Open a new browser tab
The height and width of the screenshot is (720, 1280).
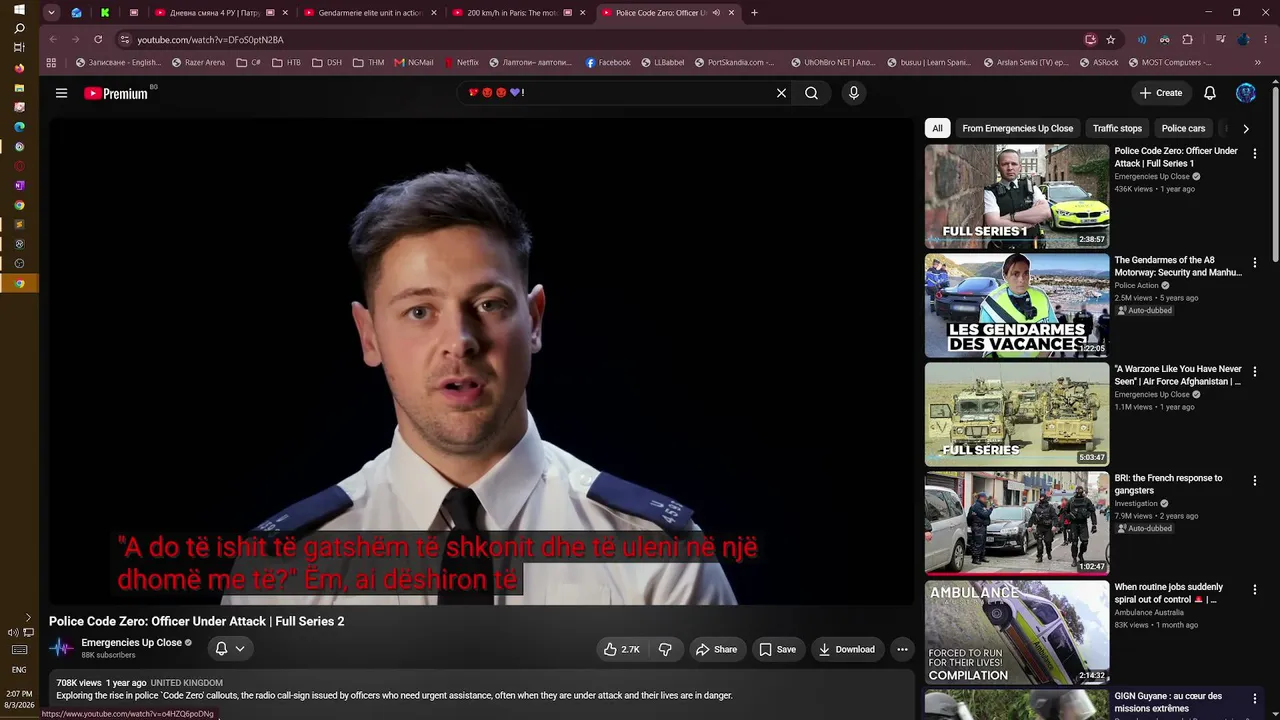point(754,13)
